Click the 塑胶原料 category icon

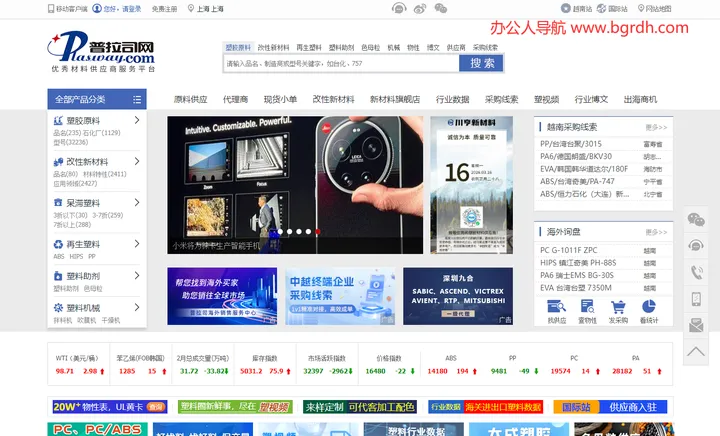coord(58,121)
